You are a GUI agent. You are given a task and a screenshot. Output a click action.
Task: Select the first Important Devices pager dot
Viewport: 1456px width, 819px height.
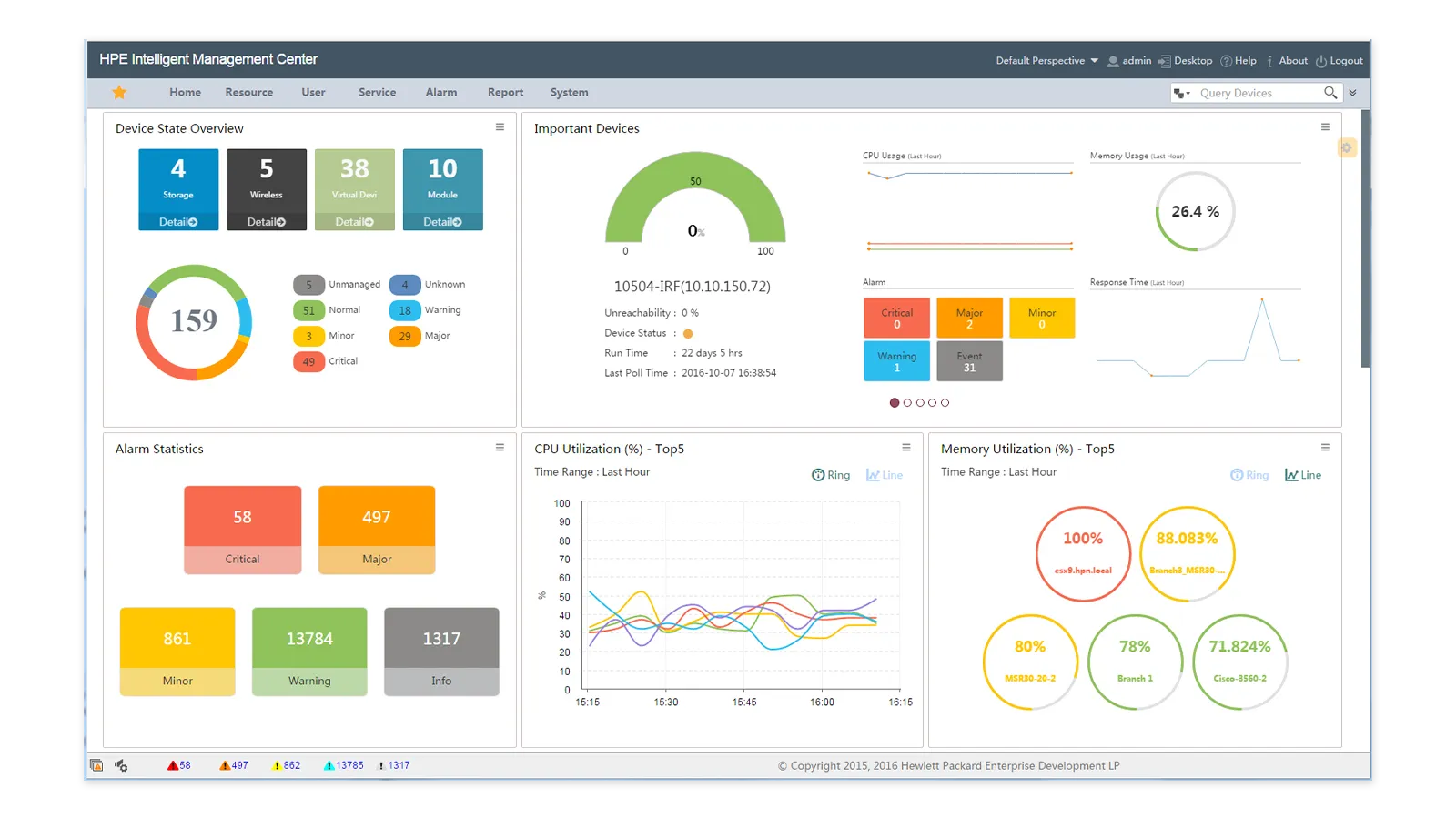pyautogui.click(x=895, y=402)
